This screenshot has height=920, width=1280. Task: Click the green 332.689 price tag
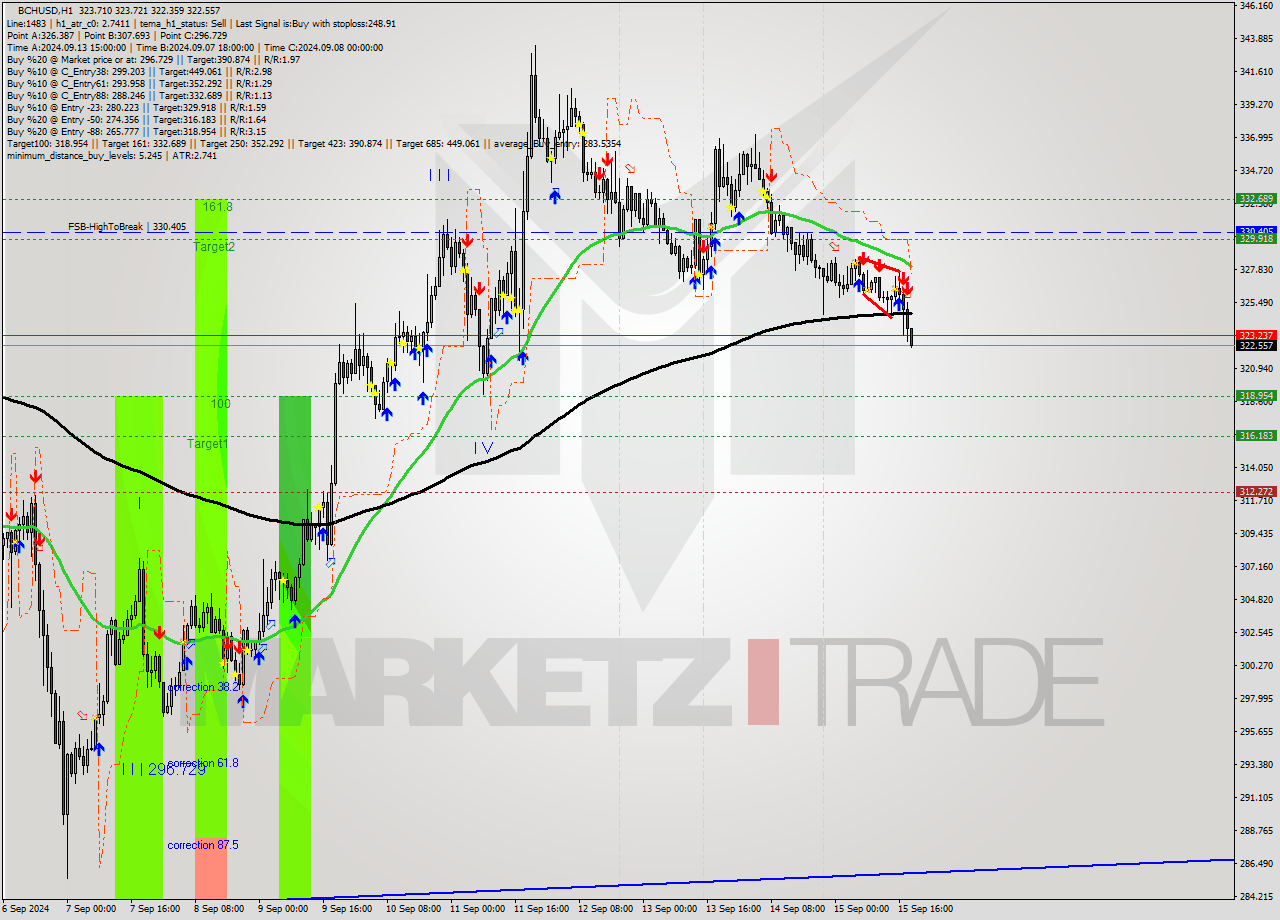pos(1256,199)
